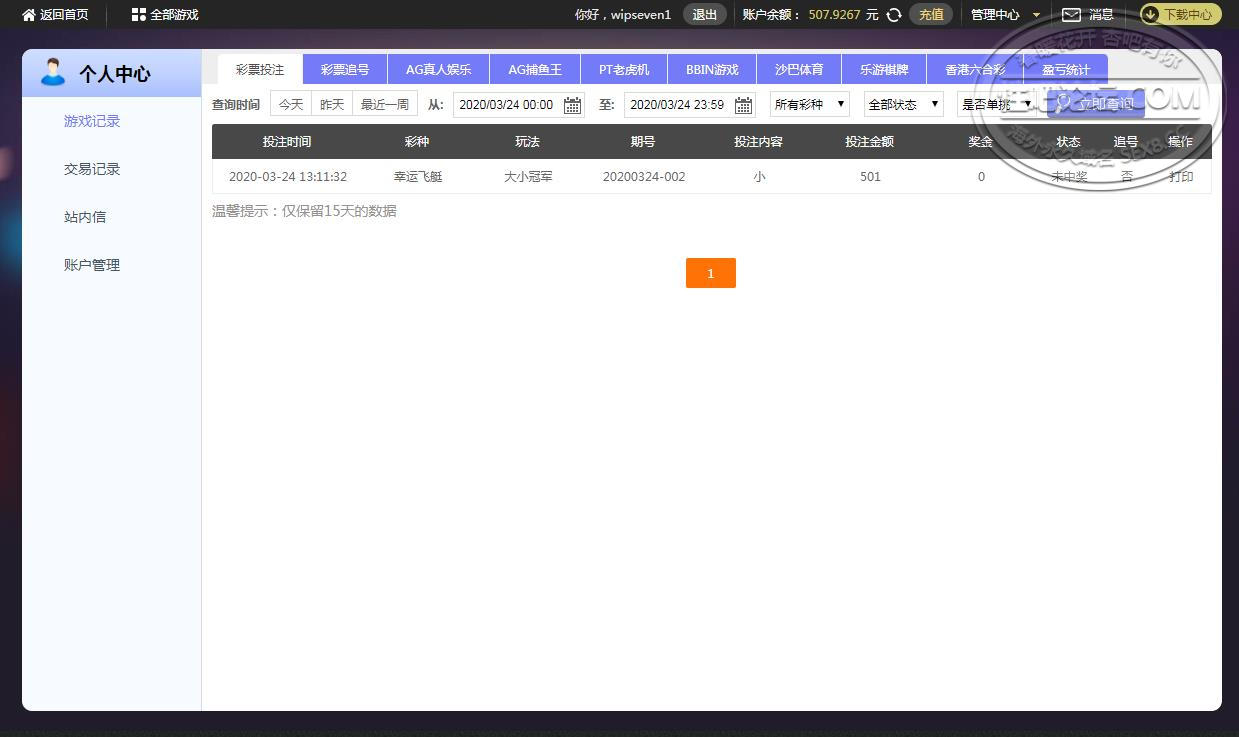This screenshot has height=737, width=1239.
Task: Open the start date calendar icon
Action: pyautogui.click(x=572, y=105)
